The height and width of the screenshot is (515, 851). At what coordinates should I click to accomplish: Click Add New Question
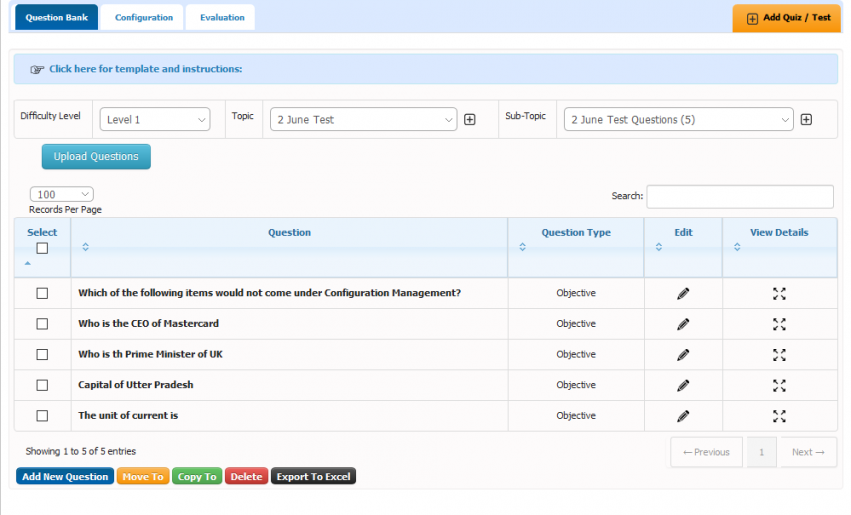point(65,476)
